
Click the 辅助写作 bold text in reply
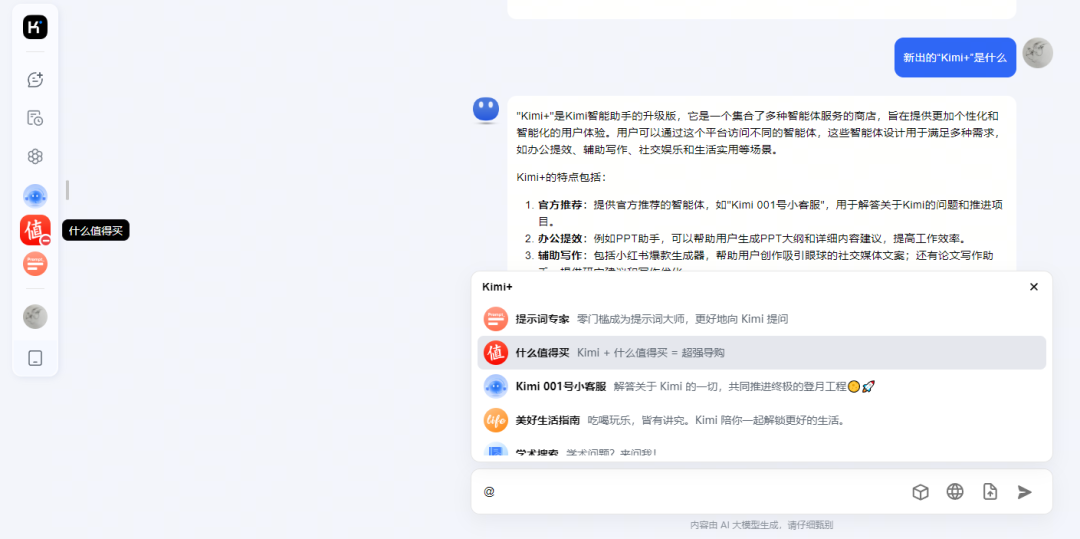click(x=562, y=255)
